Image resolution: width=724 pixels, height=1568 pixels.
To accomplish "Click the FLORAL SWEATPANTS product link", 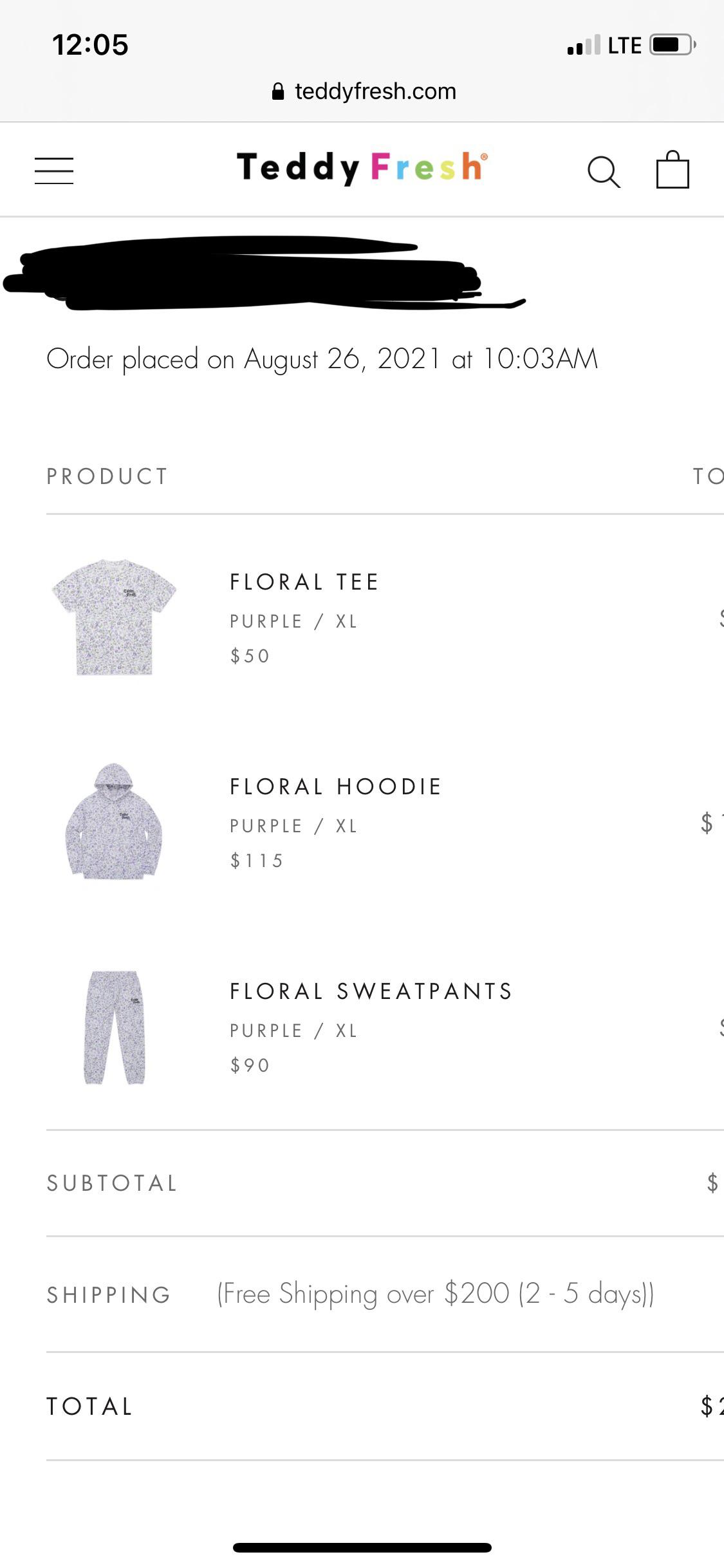I will [371, 991].
